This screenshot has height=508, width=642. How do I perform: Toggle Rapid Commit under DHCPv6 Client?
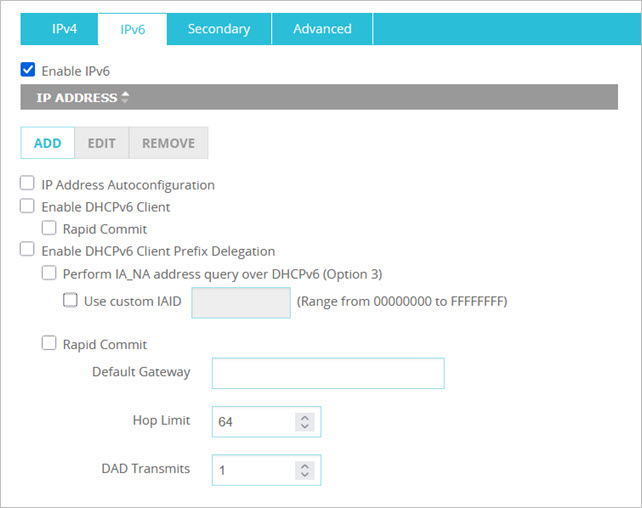click(x=49, y=229)
